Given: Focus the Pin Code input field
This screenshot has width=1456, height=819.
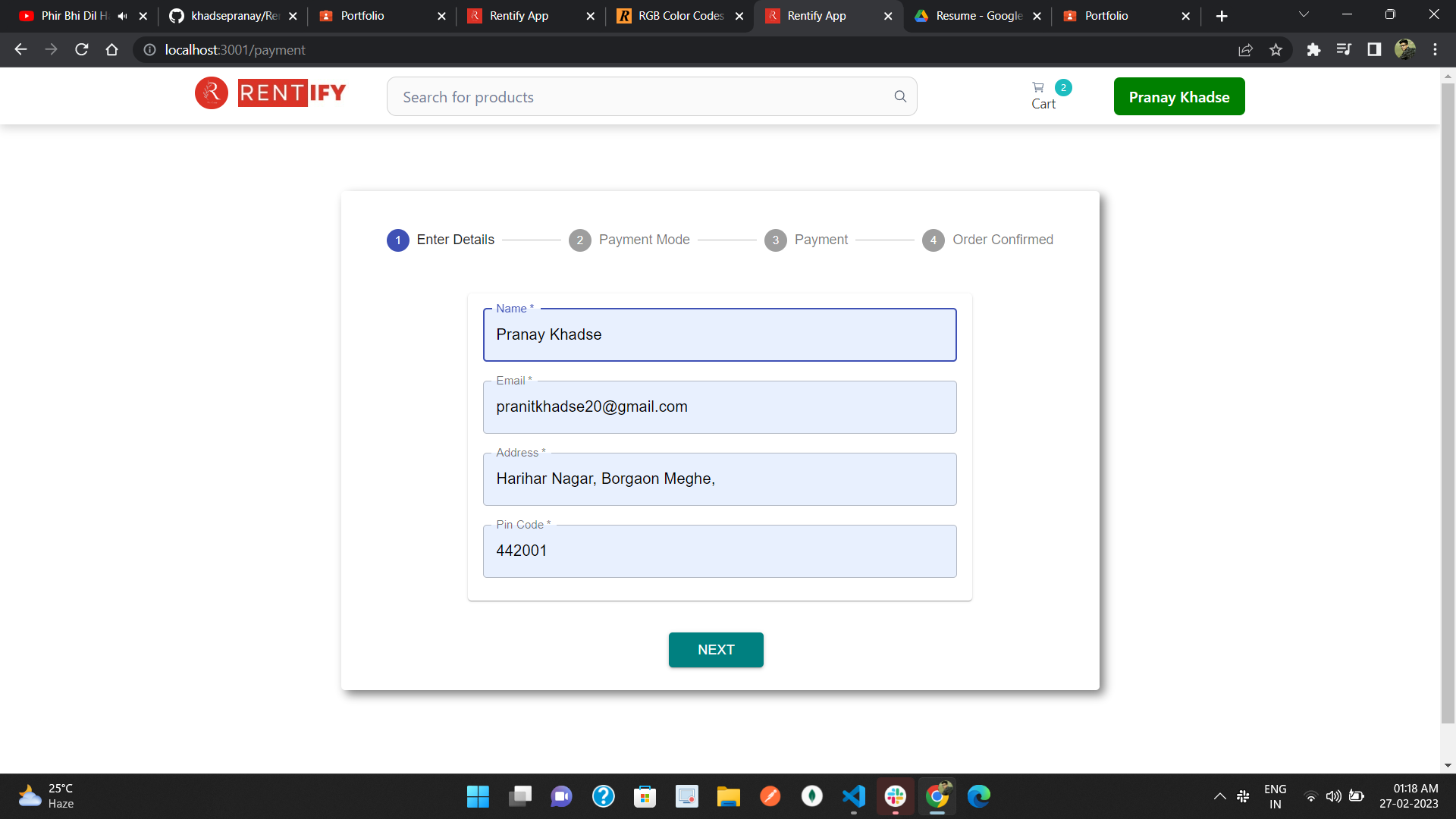Looking at the screenshot, I should 719,551.
